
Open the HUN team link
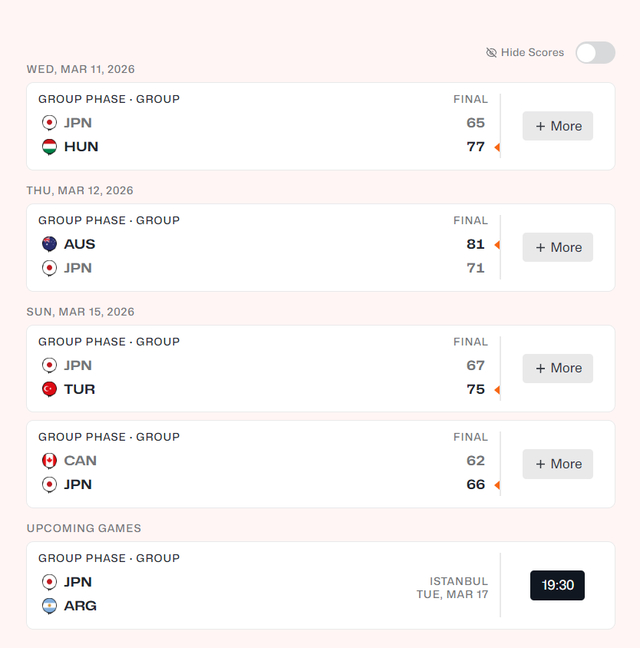point(81,147)
